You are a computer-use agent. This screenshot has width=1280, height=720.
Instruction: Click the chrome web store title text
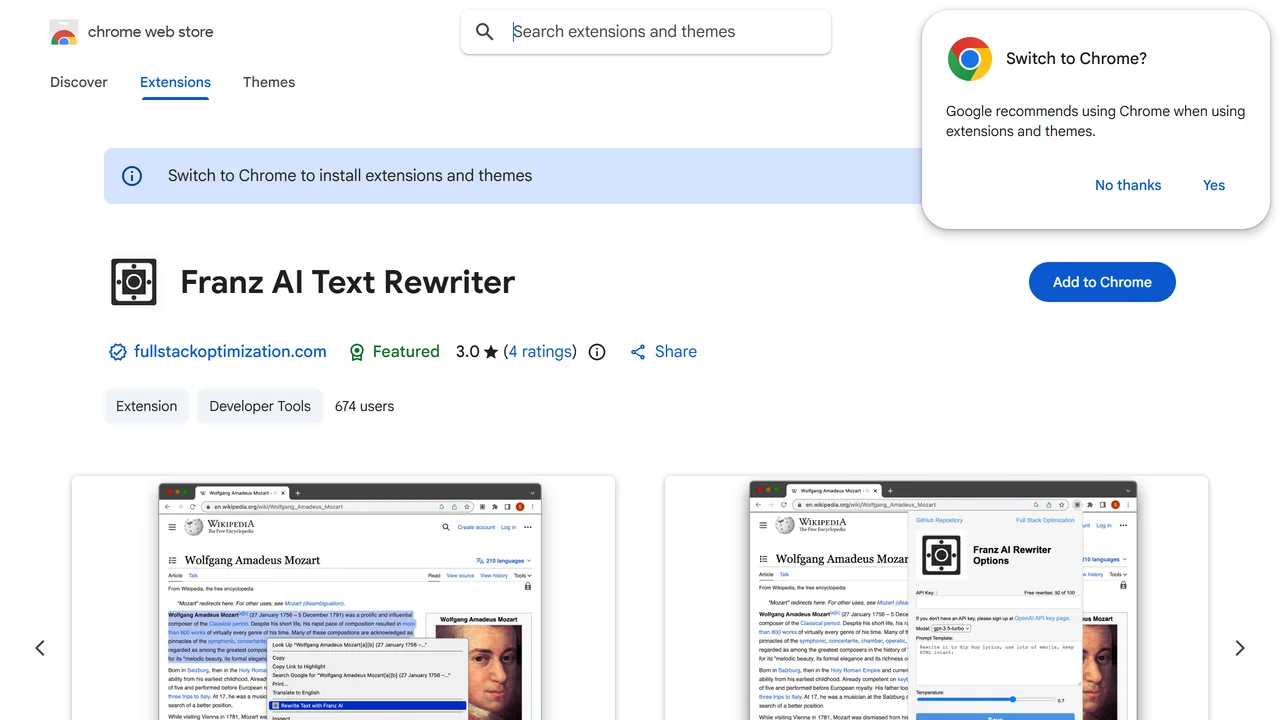(x=151, y=32)
